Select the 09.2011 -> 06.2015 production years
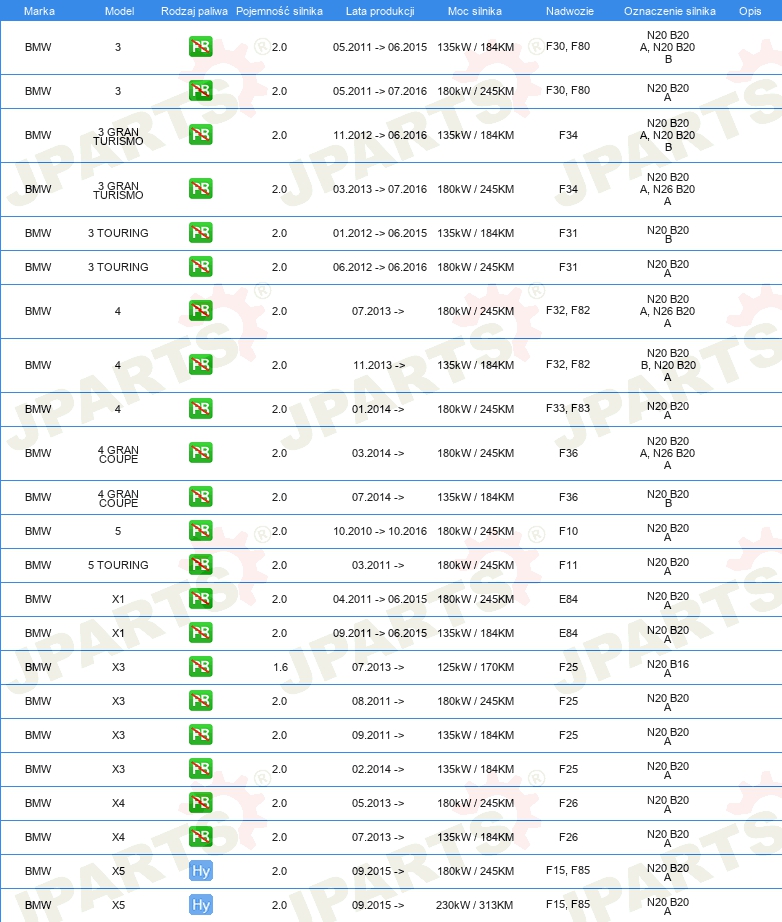Viewport: 782px width, 922px height. coord(380,633)
